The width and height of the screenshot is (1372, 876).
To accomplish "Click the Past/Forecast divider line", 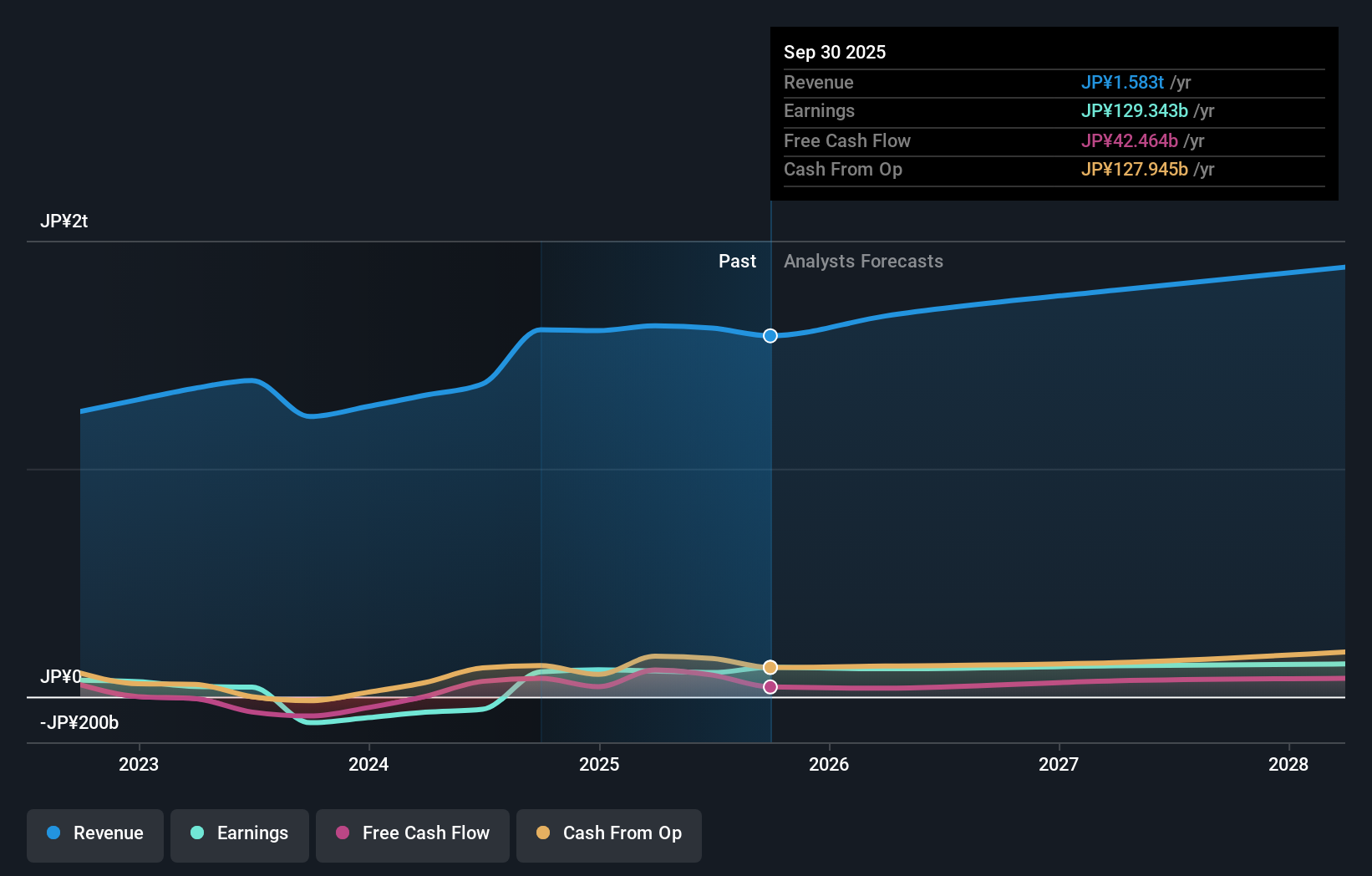I will point(770,502).
